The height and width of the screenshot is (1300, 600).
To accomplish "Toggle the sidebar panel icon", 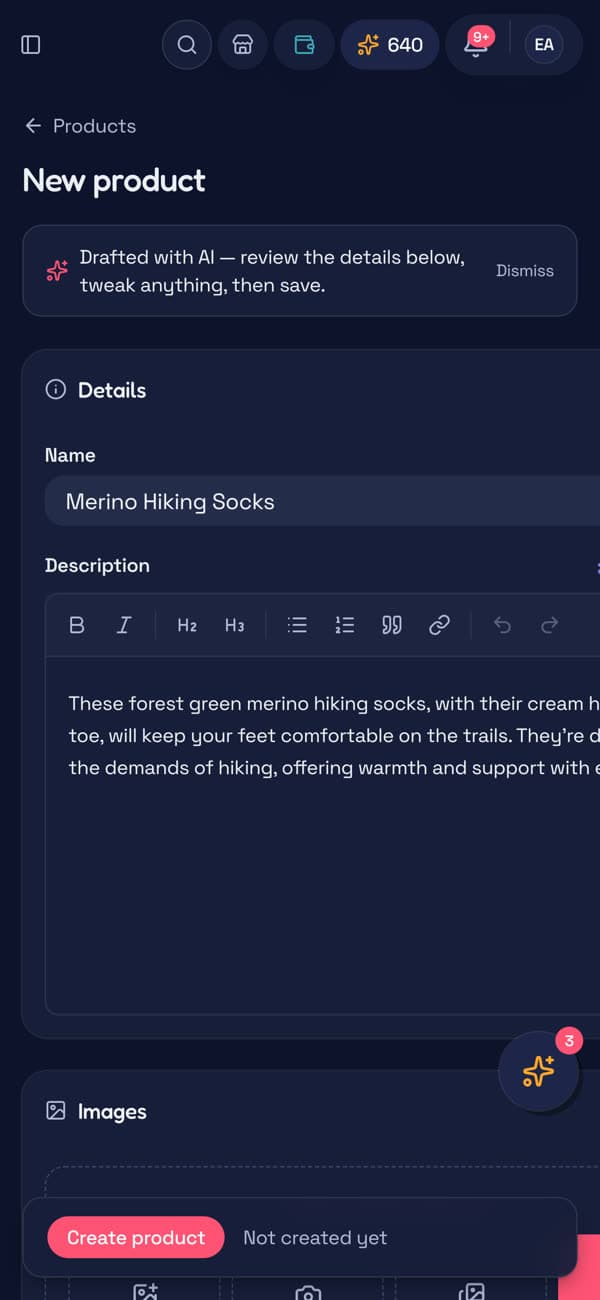I will pos(31,45).
